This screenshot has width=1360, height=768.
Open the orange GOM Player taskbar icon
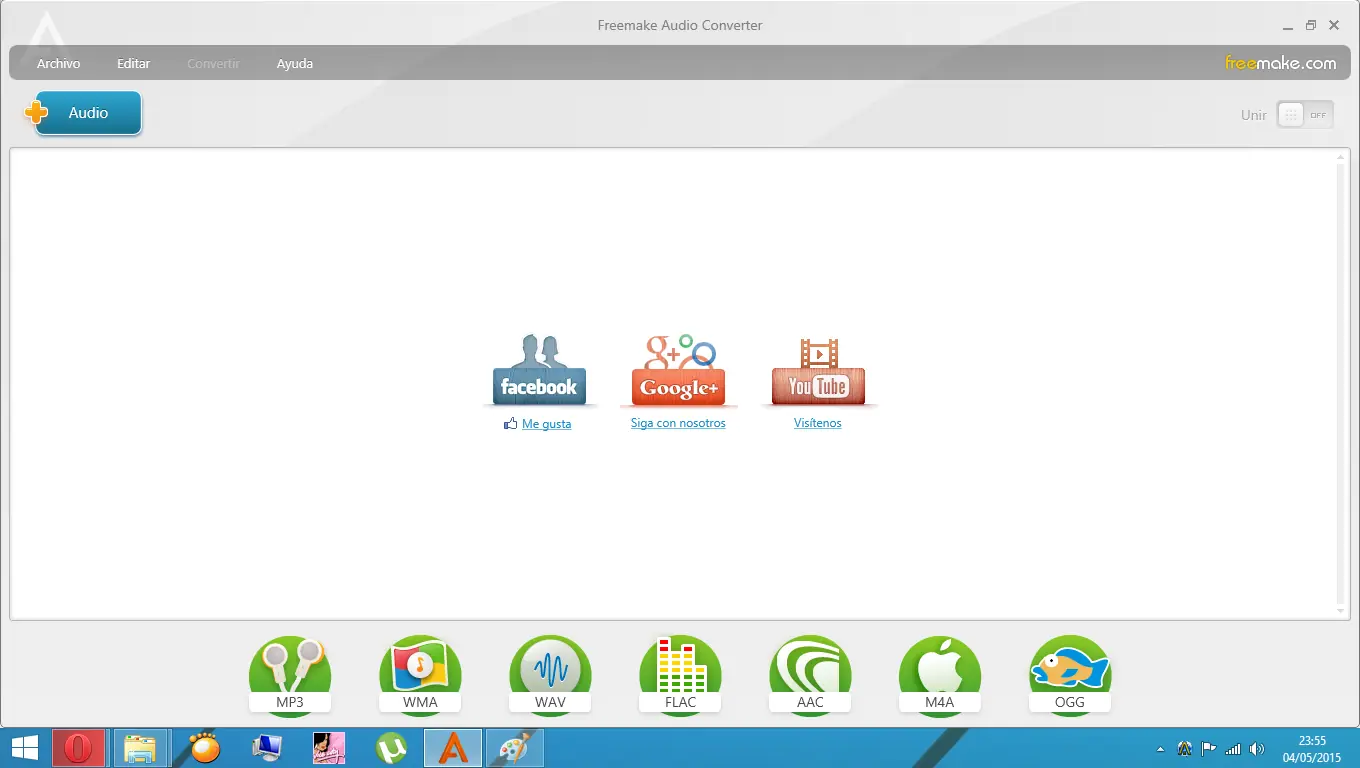click(205, 748)
